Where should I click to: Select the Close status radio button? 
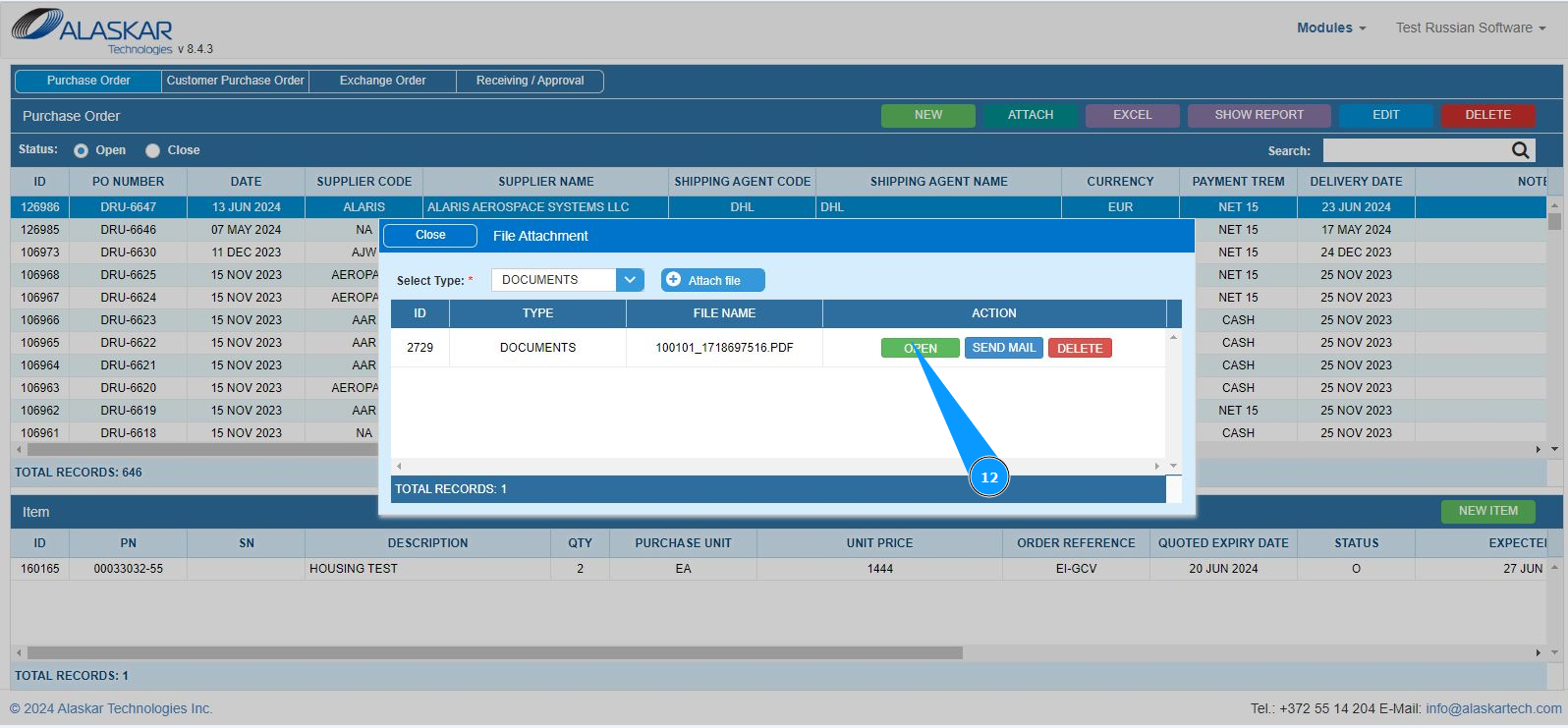pyautogui.click(x=152, y=150)
